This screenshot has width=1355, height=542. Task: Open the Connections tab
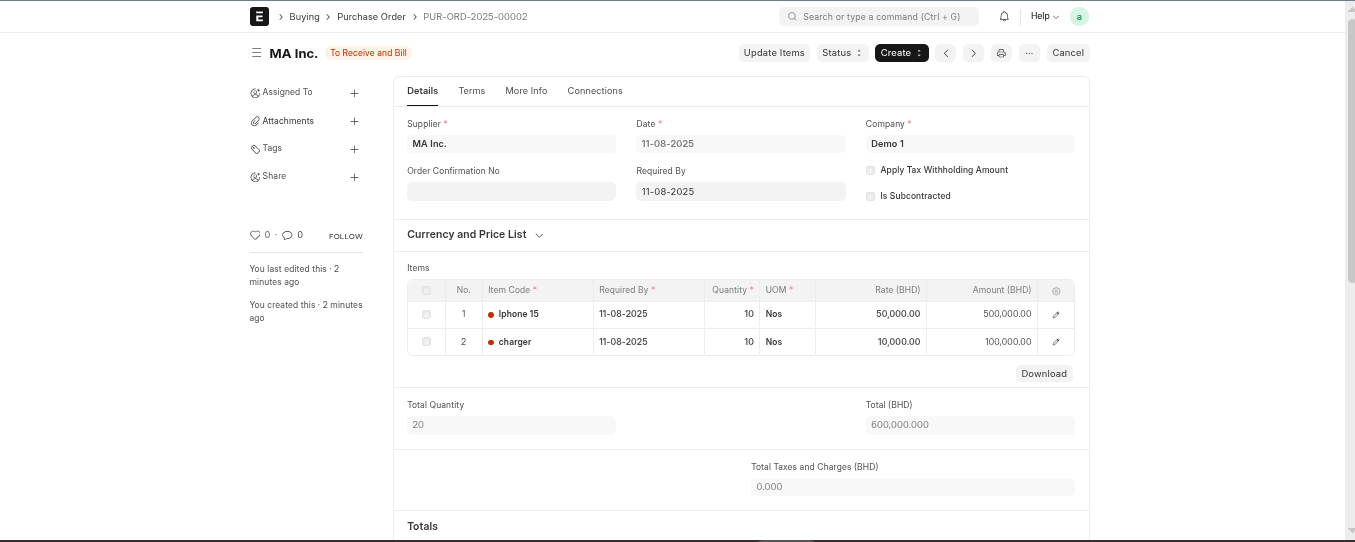point(594,91)
